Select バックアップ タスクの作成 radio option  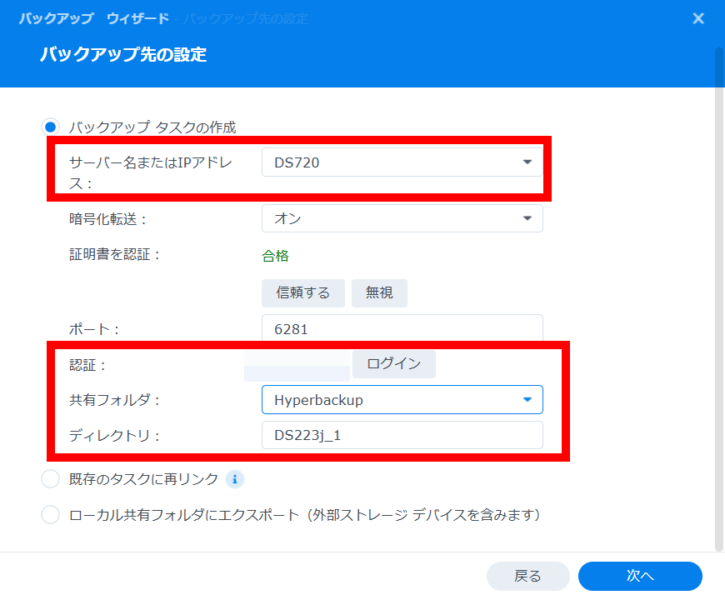pos(51,127)
